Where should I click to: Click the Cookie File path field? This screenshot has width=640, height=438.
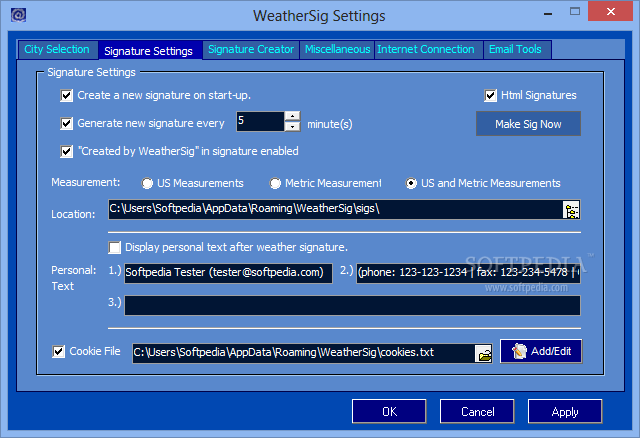click(x=304, y=353)
